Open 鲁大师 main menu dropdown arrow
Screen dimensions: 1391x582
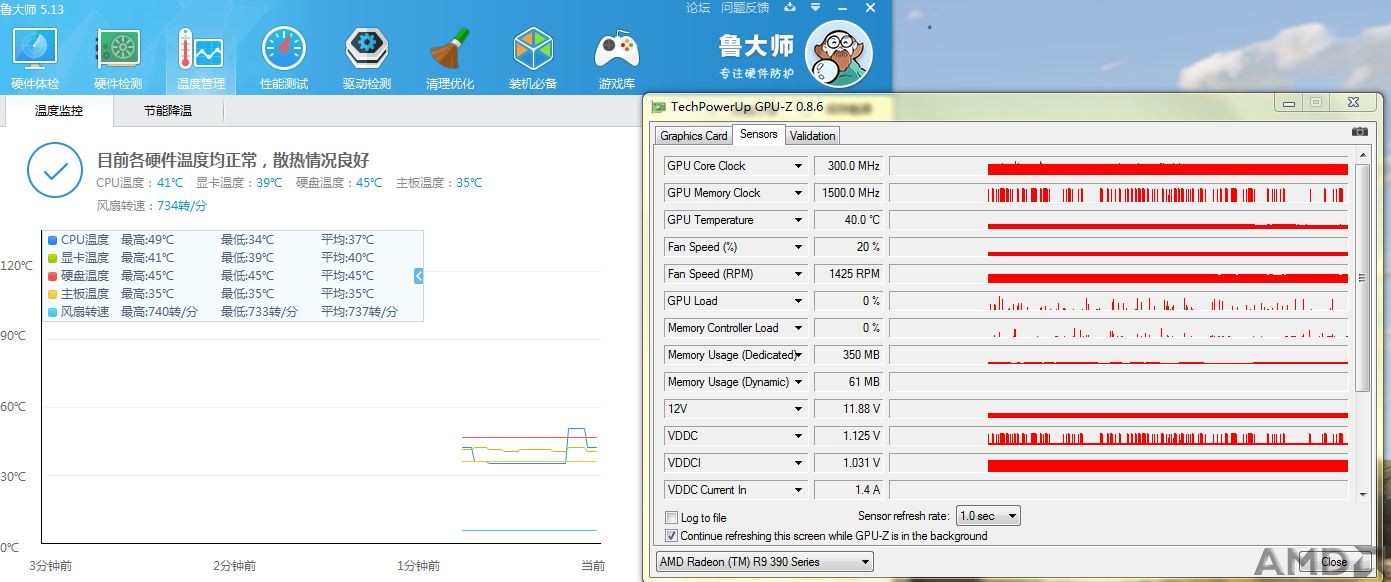[817, 8]
